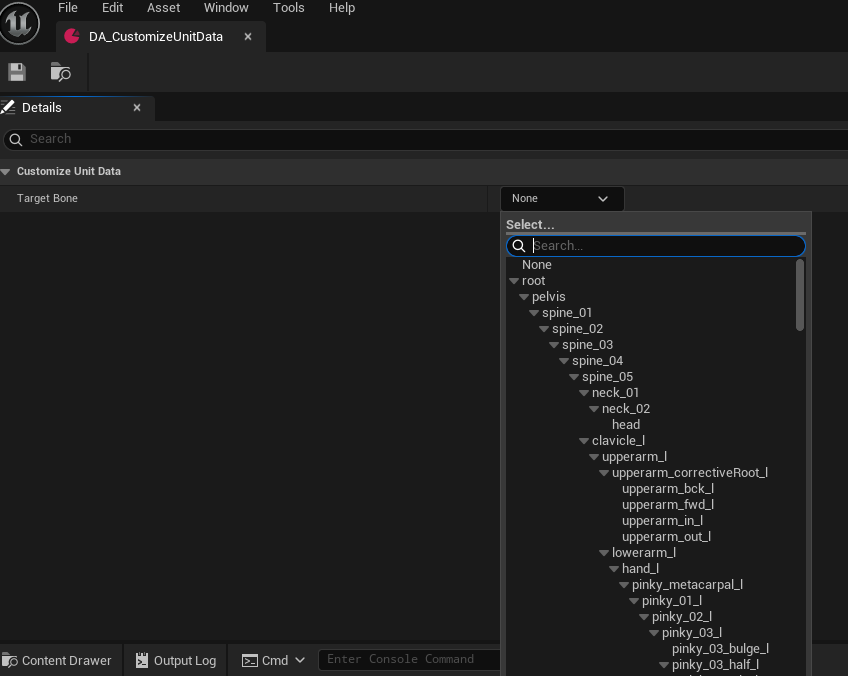The height and width of the screenshot is (676, 848).
Task: Open the Asset menu
Action: 163,8
